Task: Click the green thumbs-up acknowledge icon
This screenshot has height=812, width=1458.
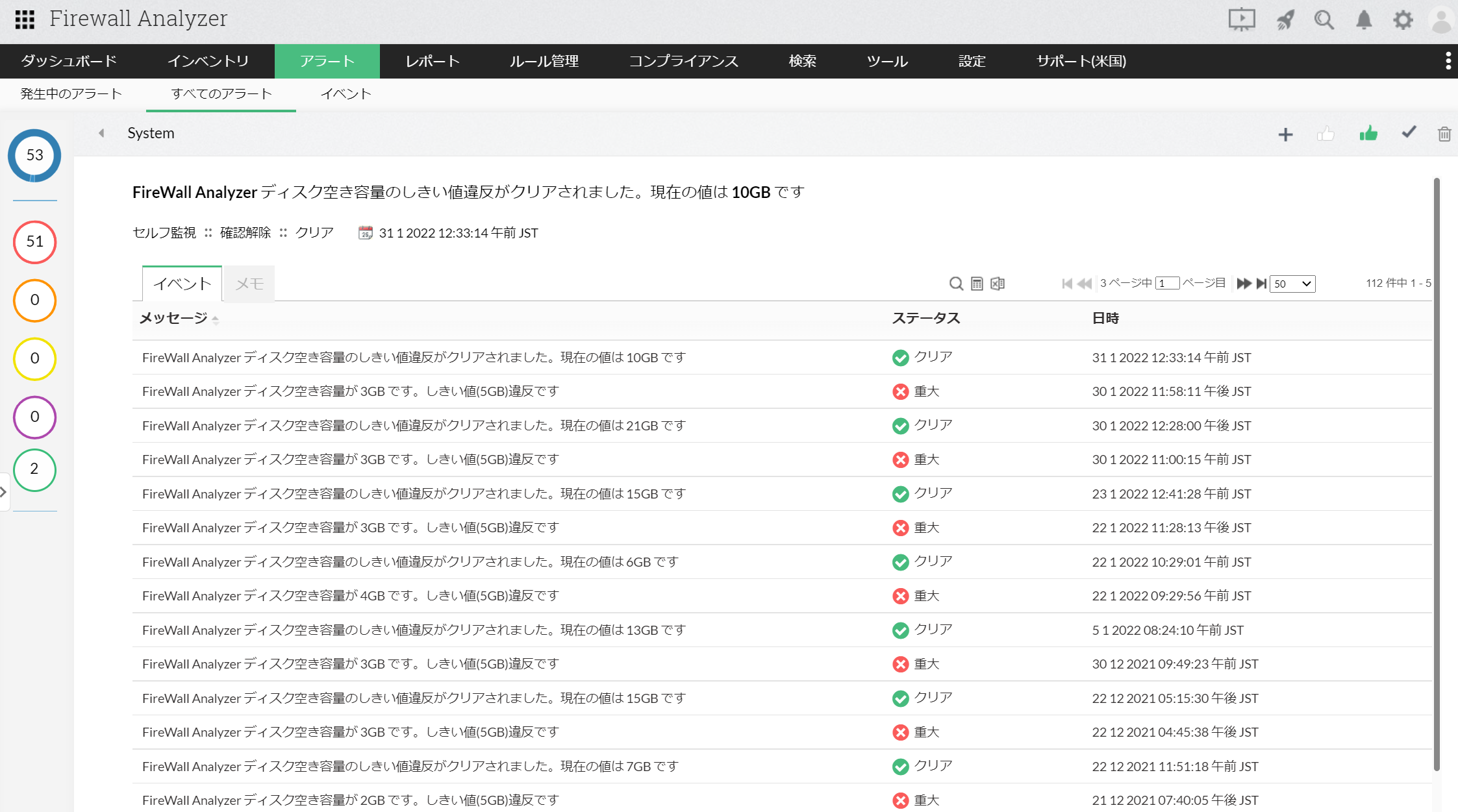Action: [x=1368, y=134]
